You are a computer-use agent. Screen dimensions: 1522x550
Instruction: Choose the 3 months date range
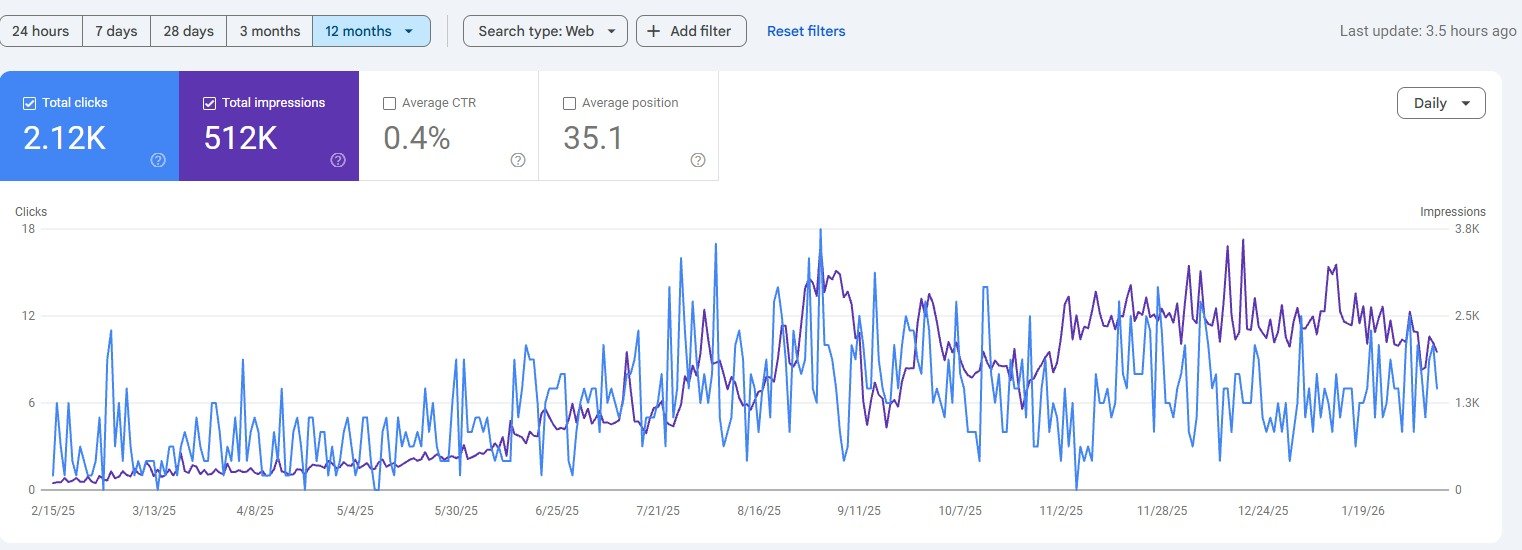click(270, 31)
